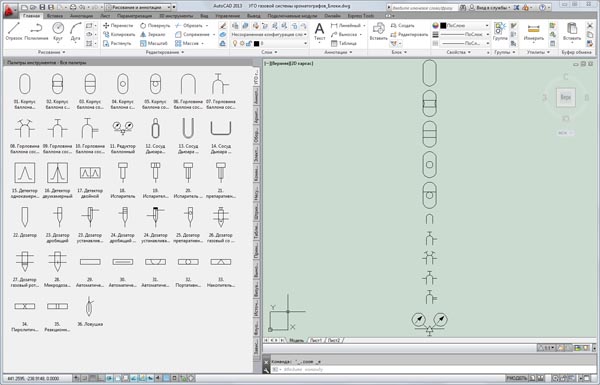Pick palette item 18. Испаритель

[x=123, y=179]
